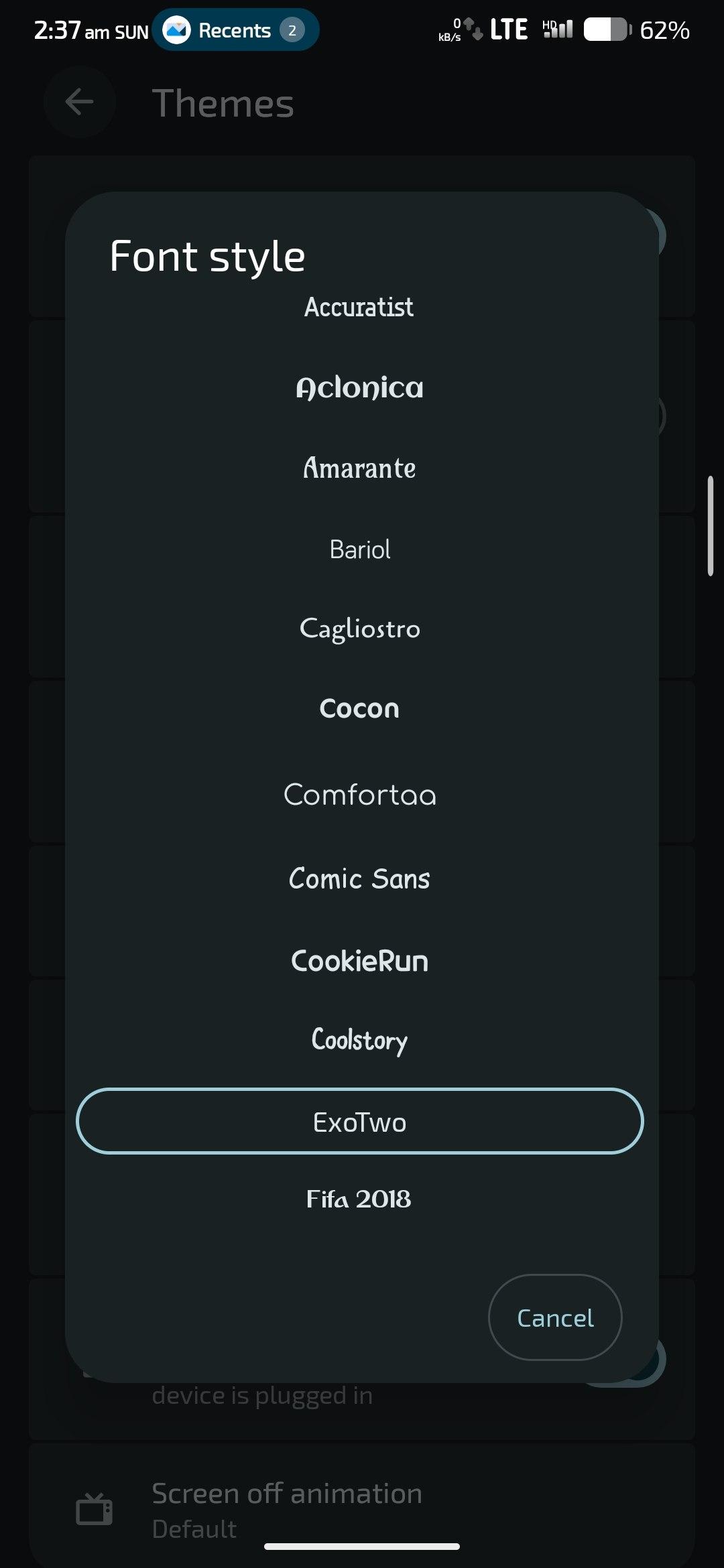Select the highlighted ExoTwo font option
Viewport: 724px width, 1568px height.
pos(359,1122)
